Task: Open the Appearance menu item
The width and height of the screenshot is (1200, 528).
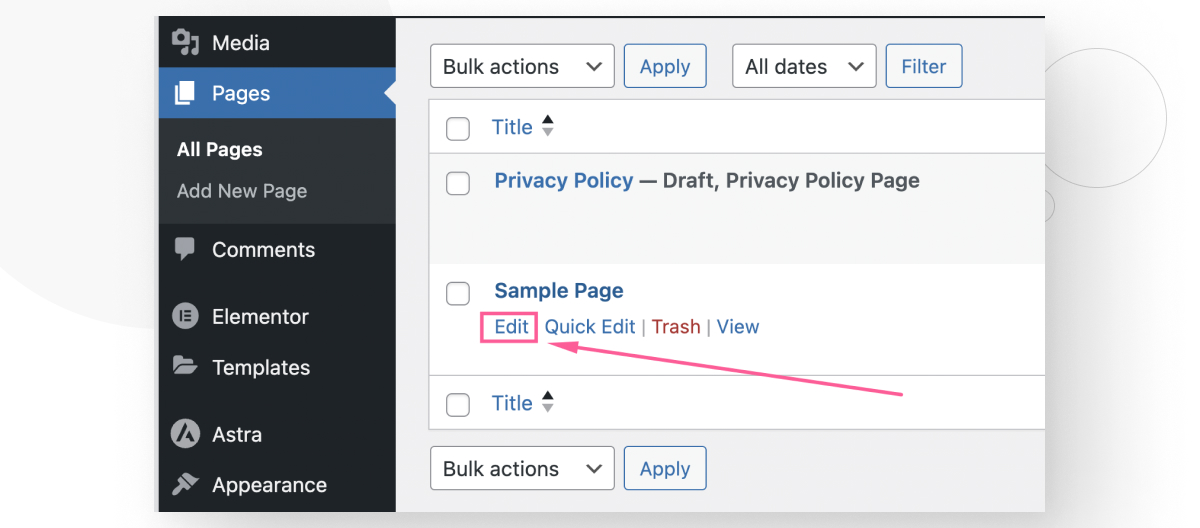Action: [x=277, y=485]
